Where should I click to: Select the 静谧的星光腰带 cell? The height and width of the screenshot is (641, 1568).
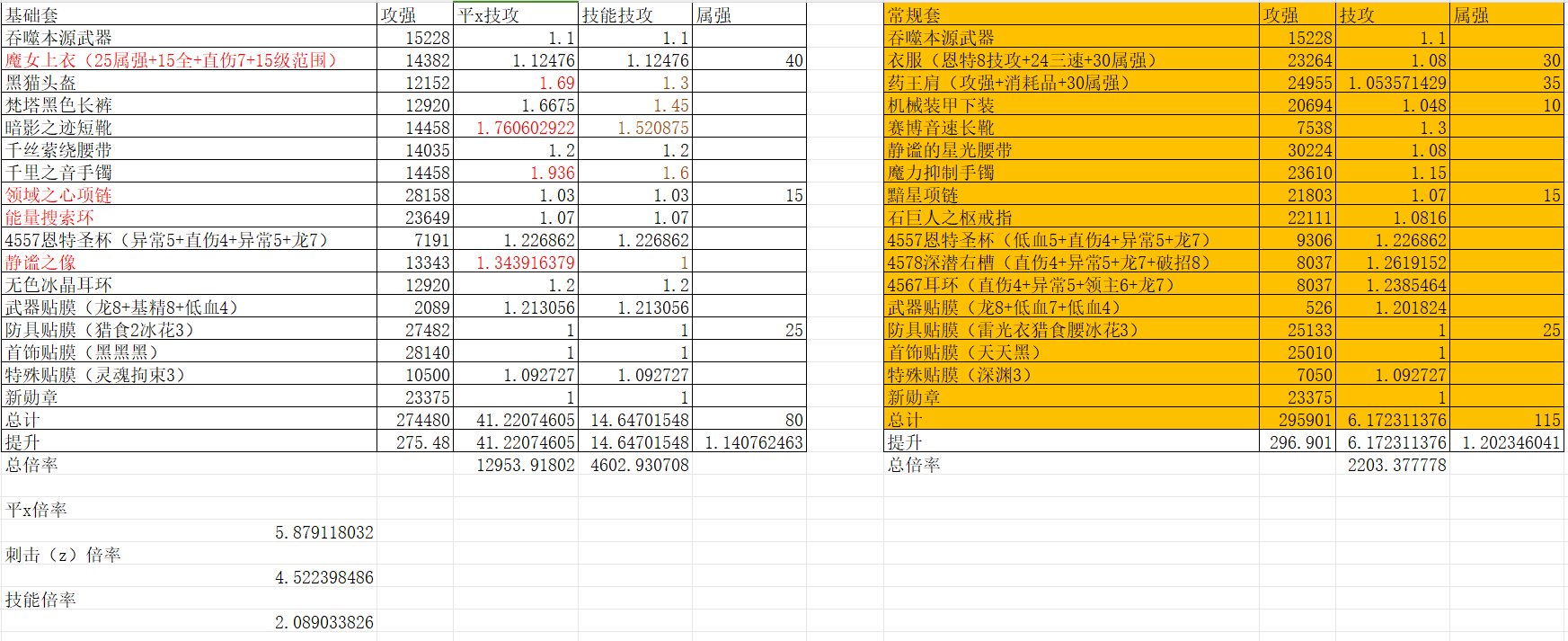coord(1071,150)
